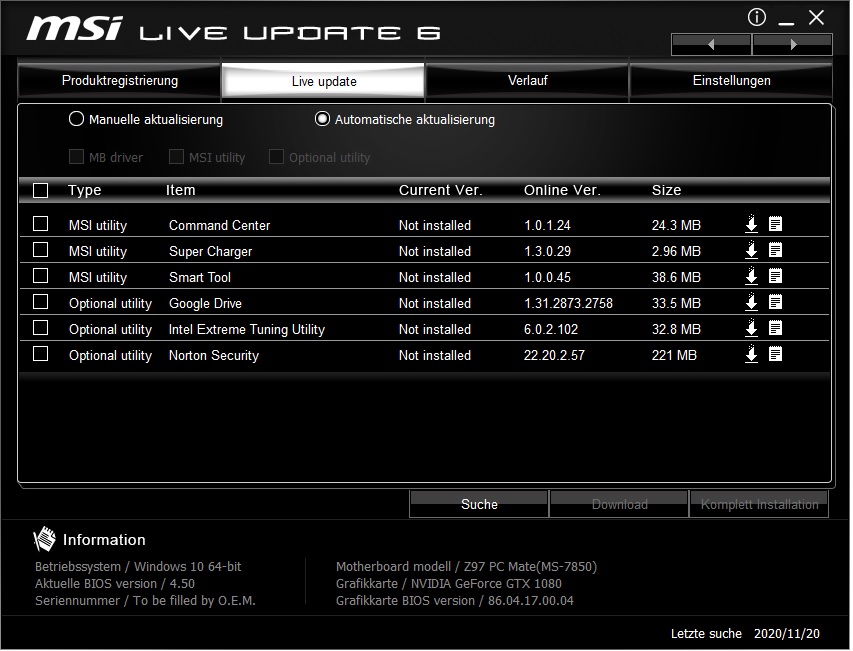Toggle the MB driver checkbox
The width and height of the screenshot is (853, 651).
click(x=77, y=158)
